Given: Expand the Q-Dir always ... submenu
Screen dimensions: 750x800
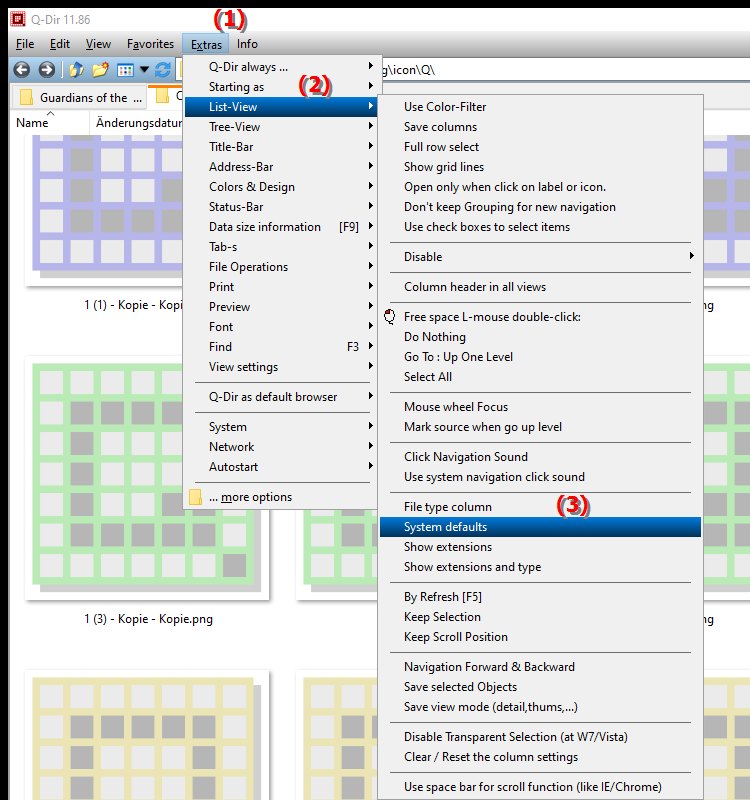Looking at the screenshot, I should click(x=280, y=67).
